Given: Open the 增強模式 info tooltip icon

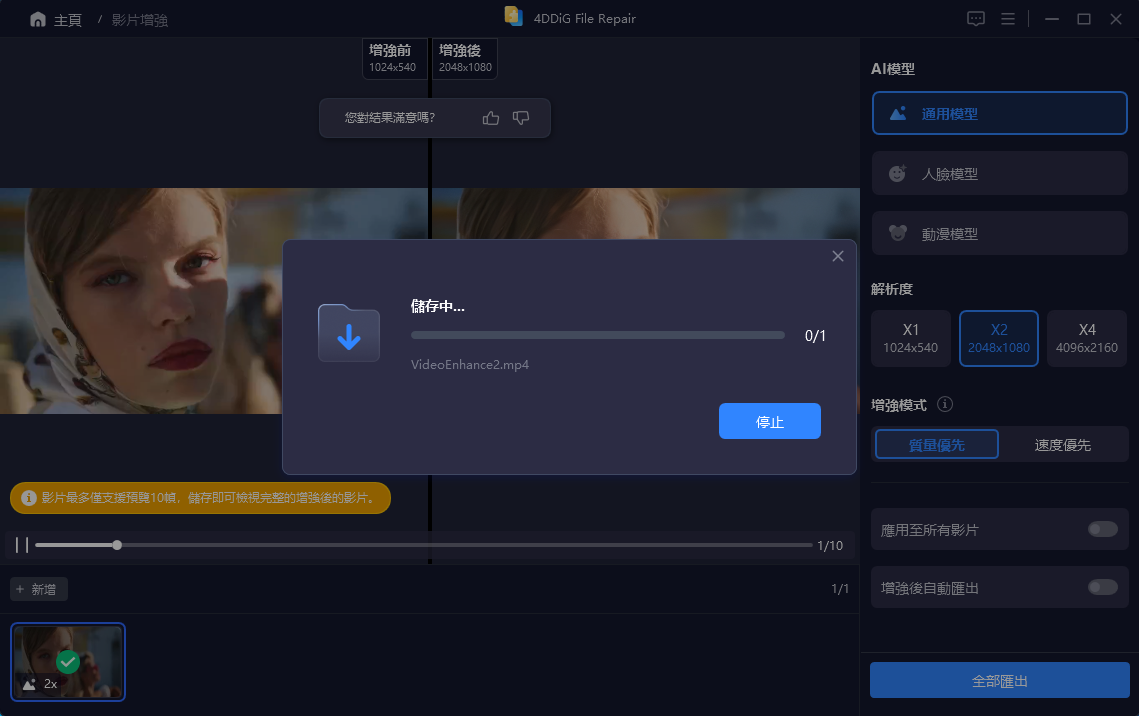Looking at the screenshot, I should [x=945, y=404].
